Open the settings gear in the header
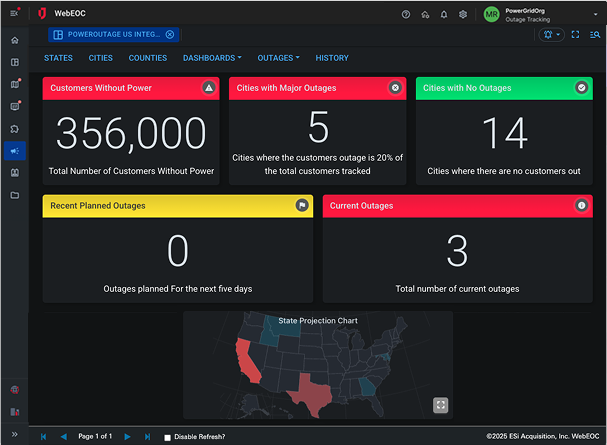 [463, 15]
